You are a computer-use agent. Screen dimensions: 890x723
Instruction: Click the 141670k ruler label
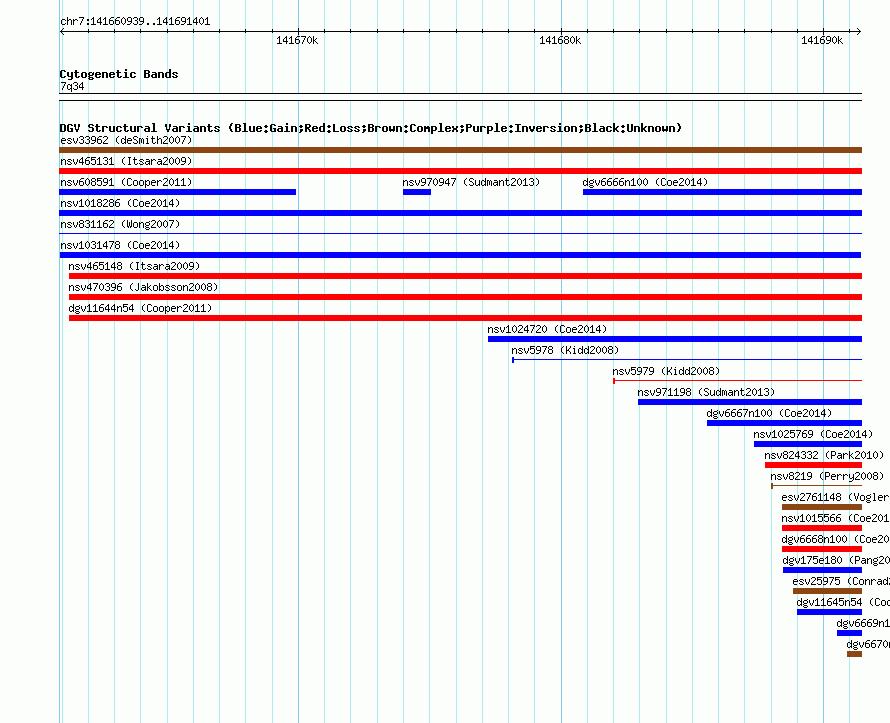pos(297,40)
